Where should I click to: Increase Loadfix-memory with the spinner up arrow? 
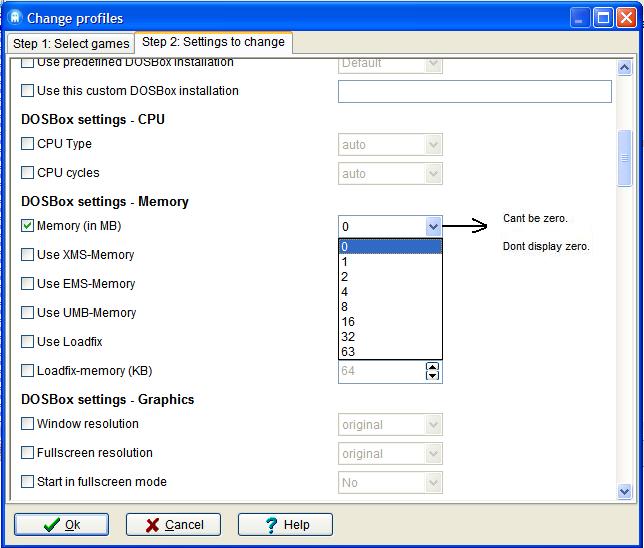coord(432,366)
